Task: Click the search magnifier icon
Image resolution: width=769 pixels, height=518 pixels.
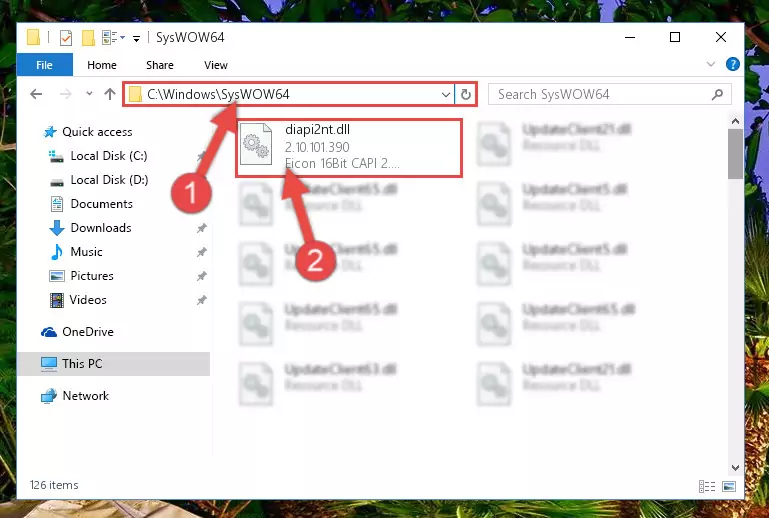Action: tap(718, 94)
